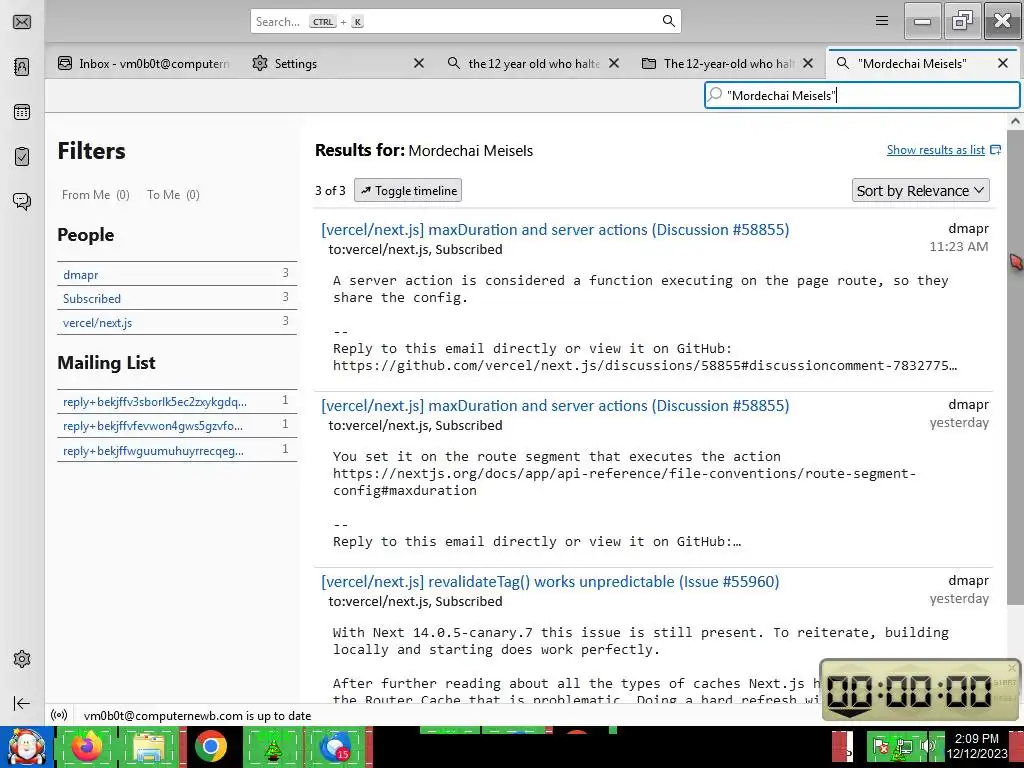
Task: Click the network tray icon
Action: point(904,746)
